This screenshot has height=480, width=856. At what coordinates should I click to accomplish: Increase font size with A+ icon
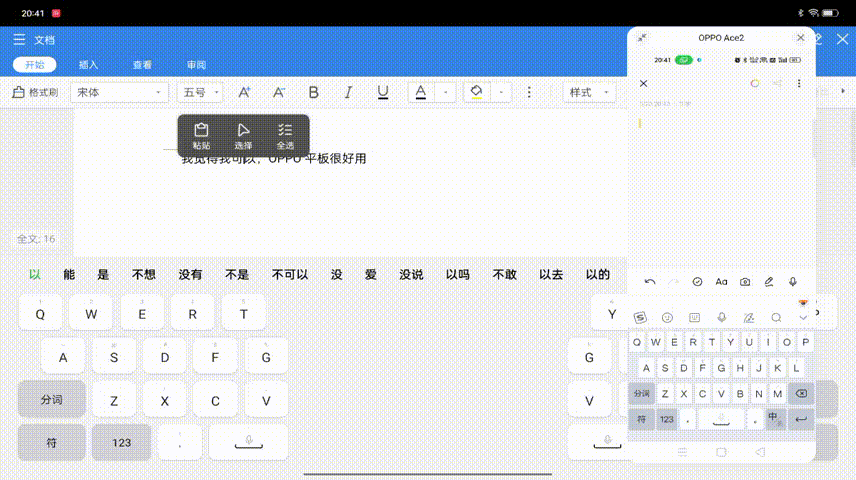(x=244, y=92)
